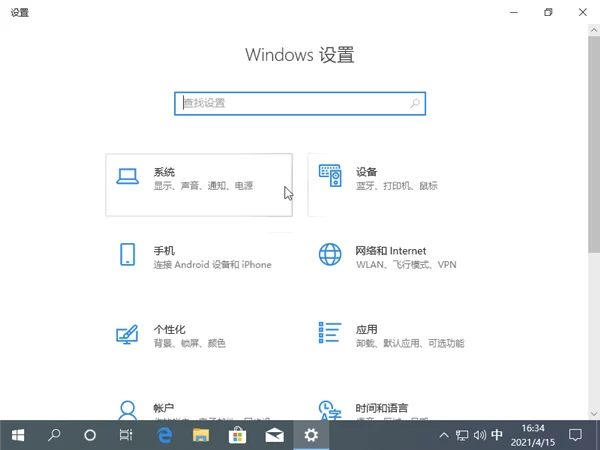Open network status tray icon

pyautogui.click(x=462, y=435)
